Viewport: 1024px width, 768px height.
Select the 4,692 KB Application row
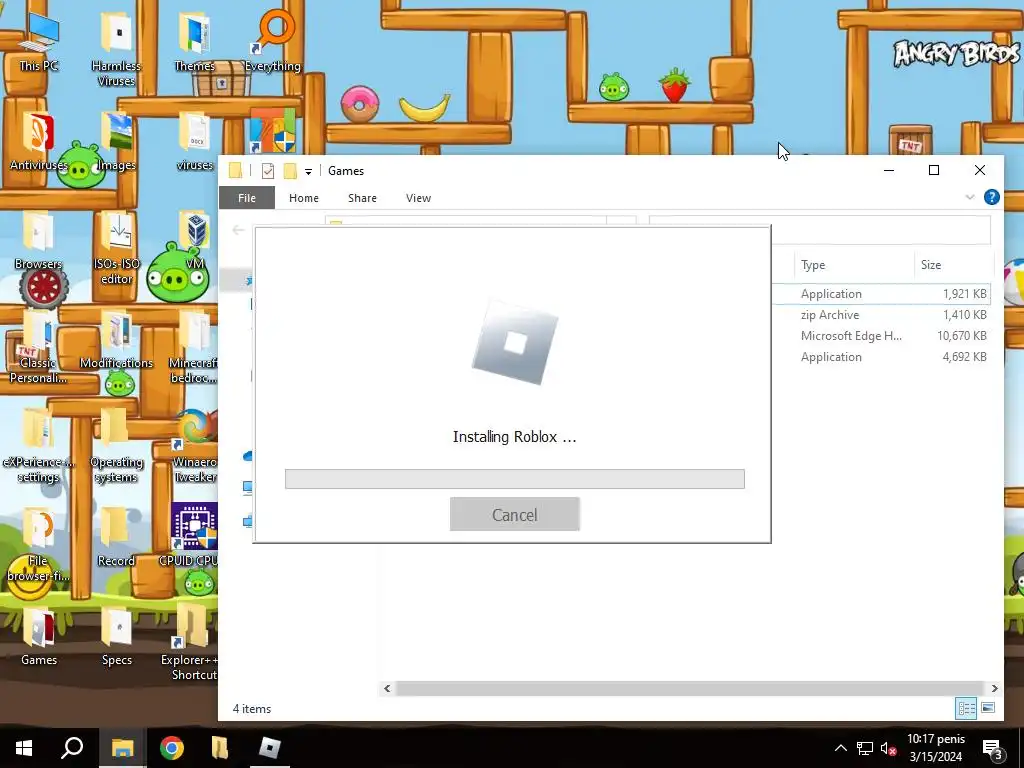click(x=882, y=357)
